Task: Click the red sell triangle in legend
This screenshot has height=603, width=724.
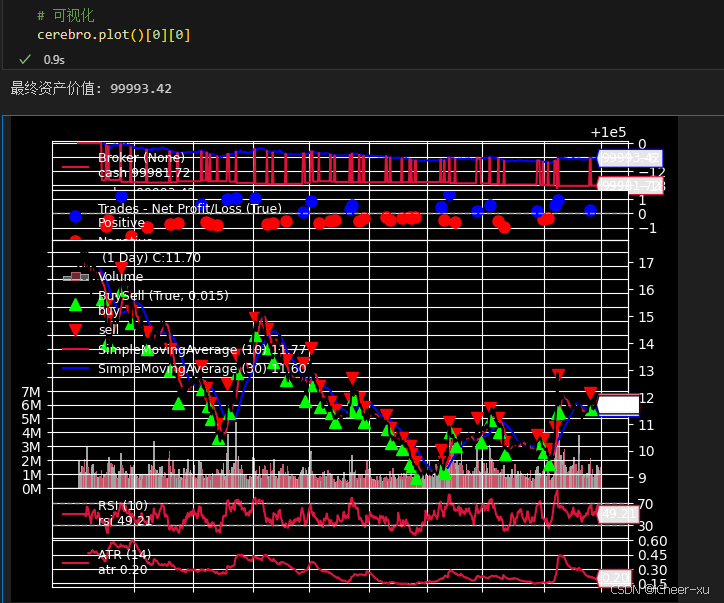Action: pyautogui.click(x=75, y=329)
